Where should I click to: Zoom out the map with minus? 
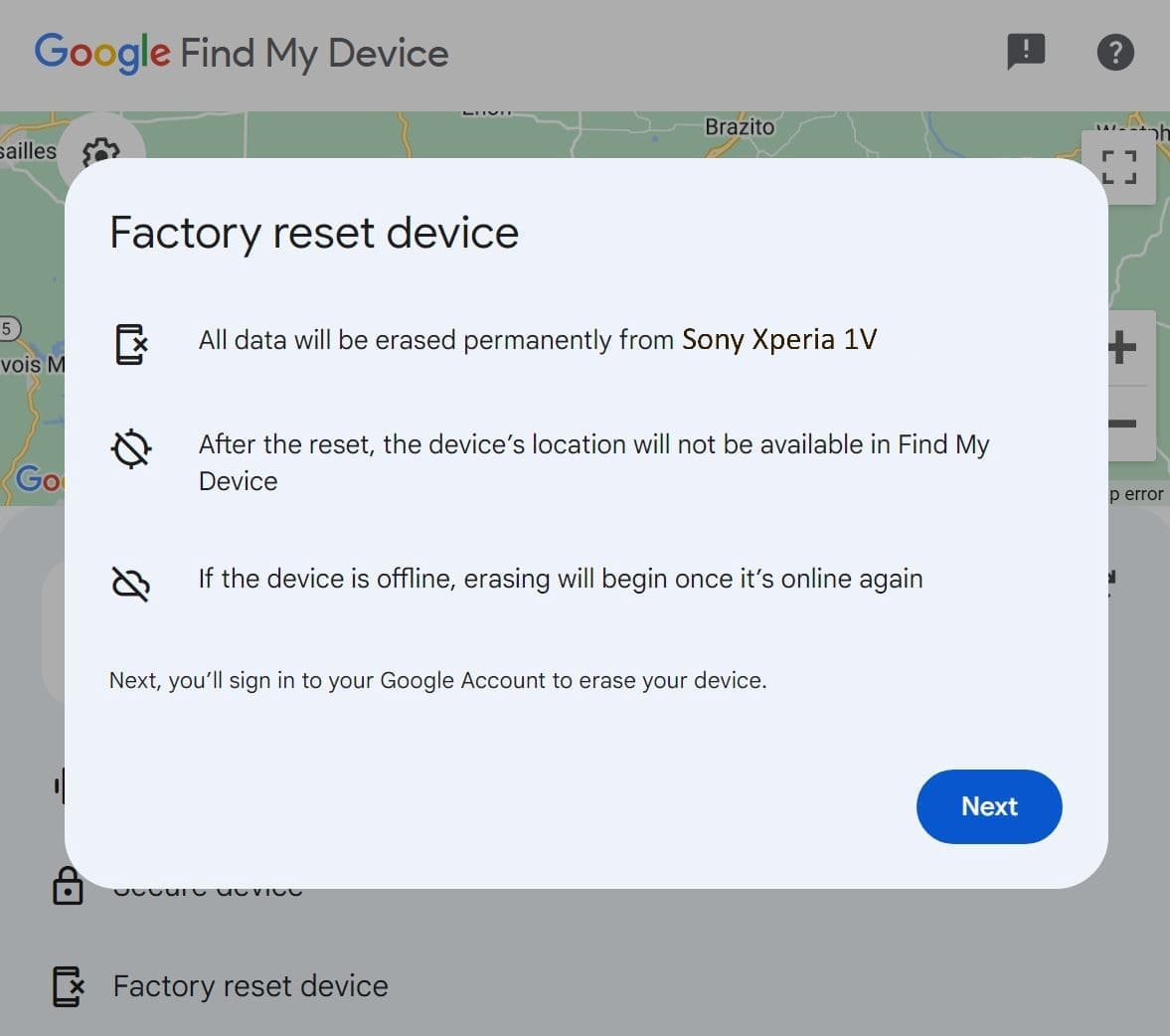pyautogui.click(x=1122, y=424)
